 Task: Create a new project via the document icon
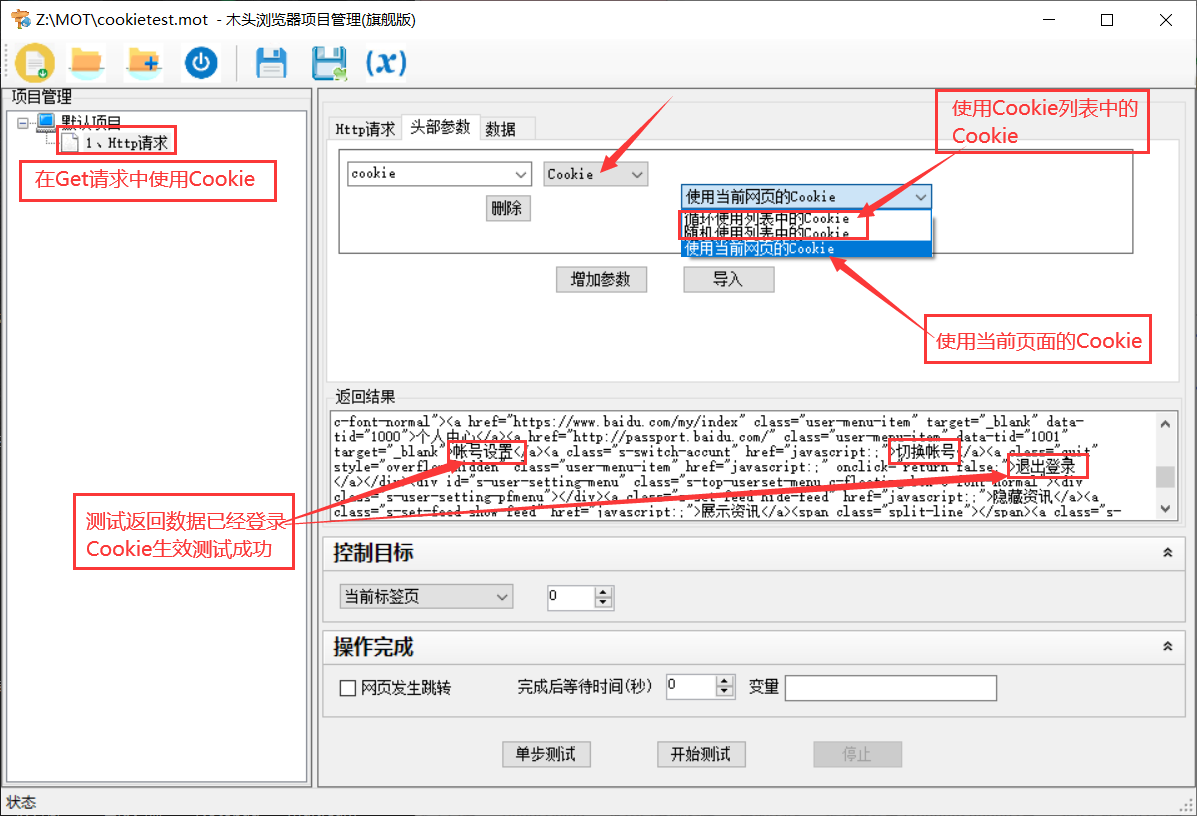coord(35,62)
